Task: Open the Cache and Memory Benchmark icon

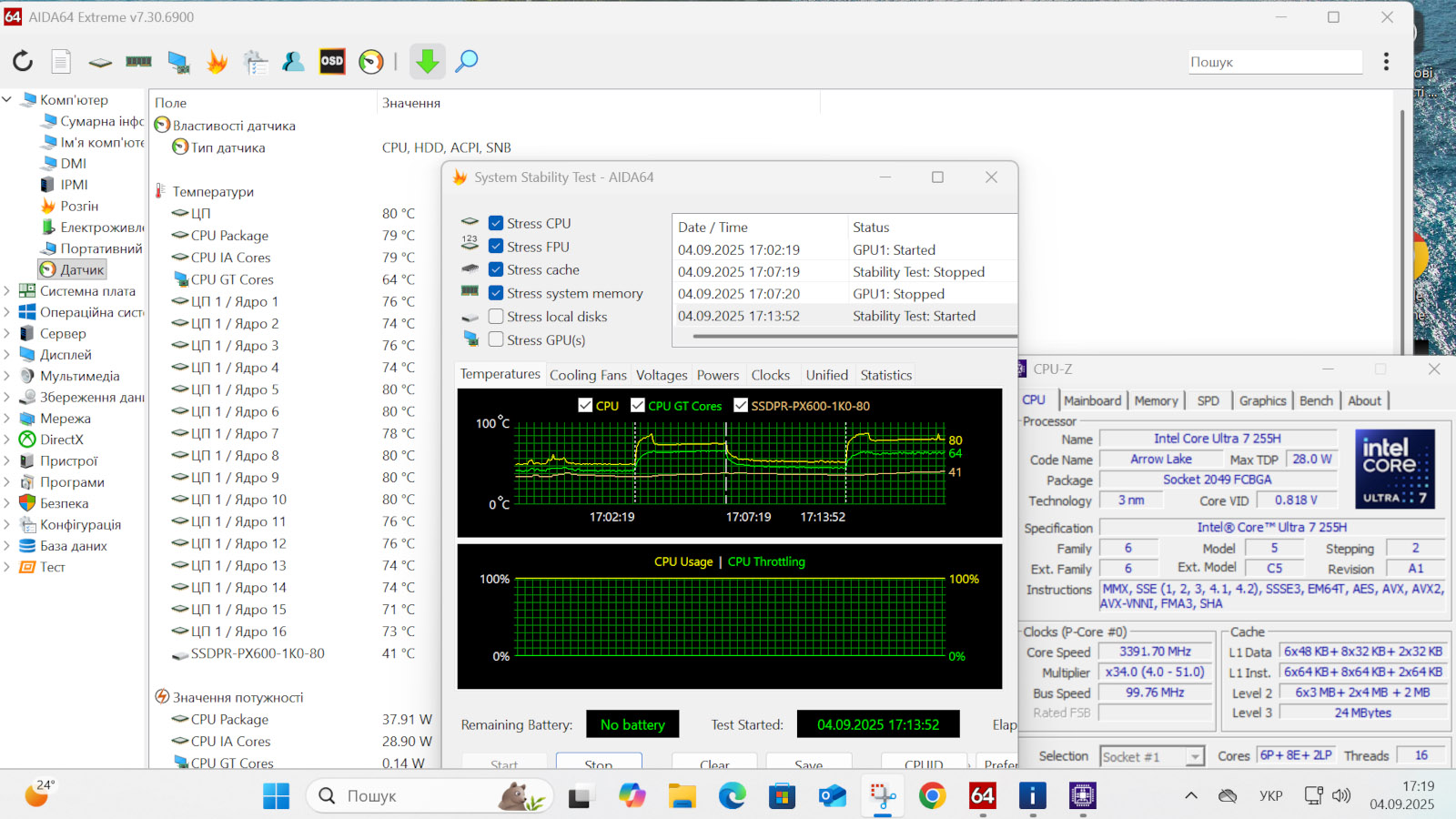Action: point(138,61)
